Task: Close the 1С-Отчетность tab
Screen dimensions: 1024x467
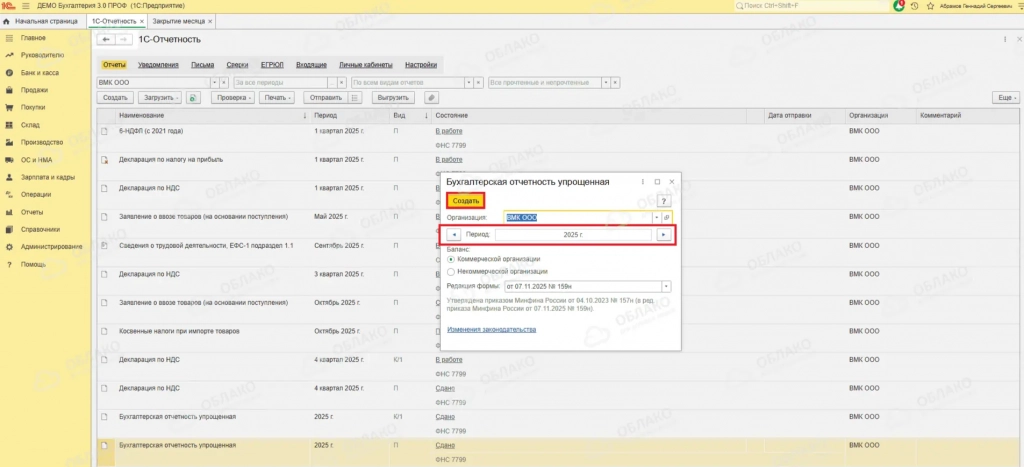Action: [142, 22]
